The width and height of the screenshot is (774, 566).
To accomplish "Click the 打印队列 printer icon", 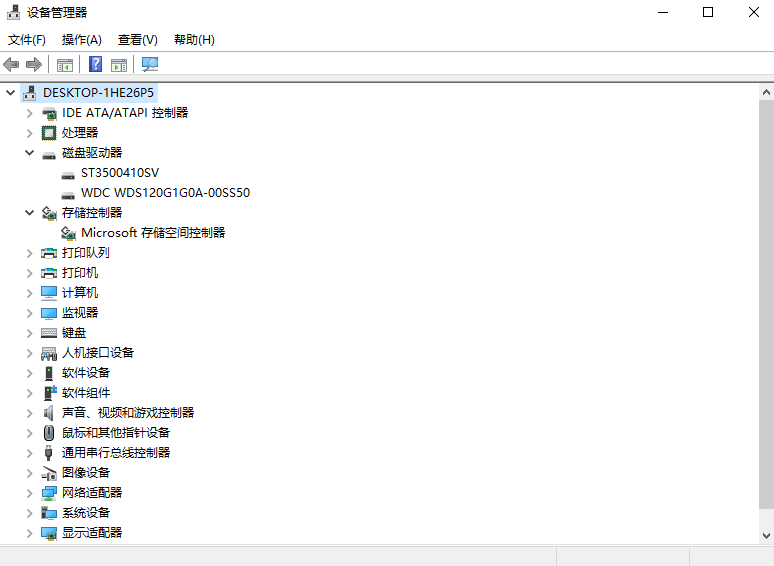I will (49, 253).
